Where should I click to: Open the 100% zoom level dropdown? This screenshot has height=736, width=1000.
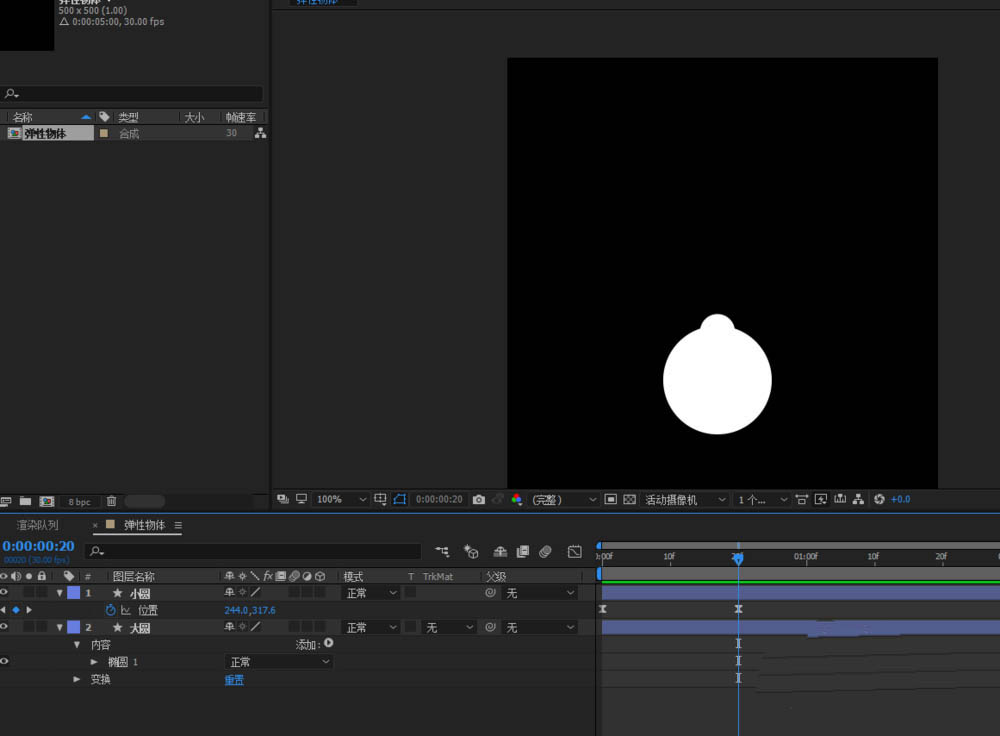tap(341, 499)
